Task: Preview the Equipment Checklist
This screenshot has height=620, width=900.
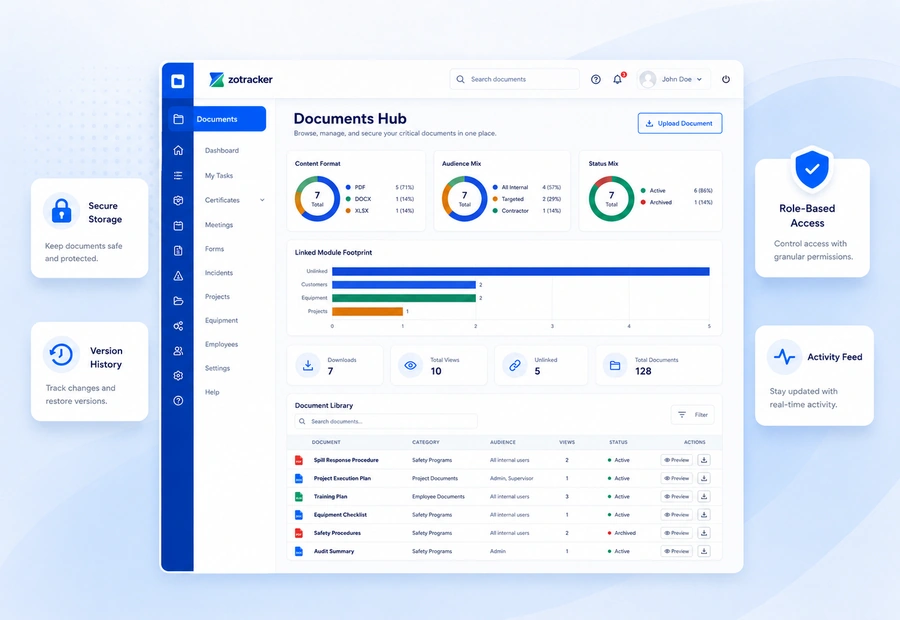Action: coord(677,515)
